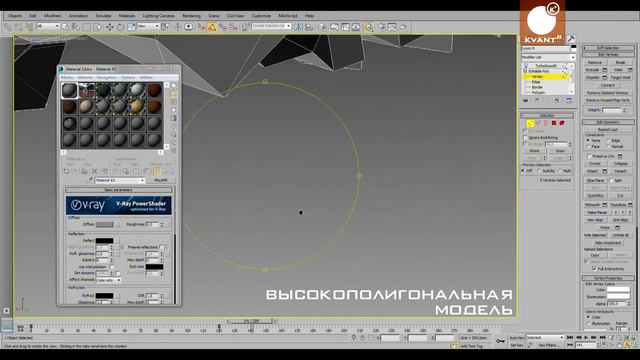This screenshot has height=360, width=640.
Task: Click Pick Material eyedropper in Material Editor
Action: 91,180
